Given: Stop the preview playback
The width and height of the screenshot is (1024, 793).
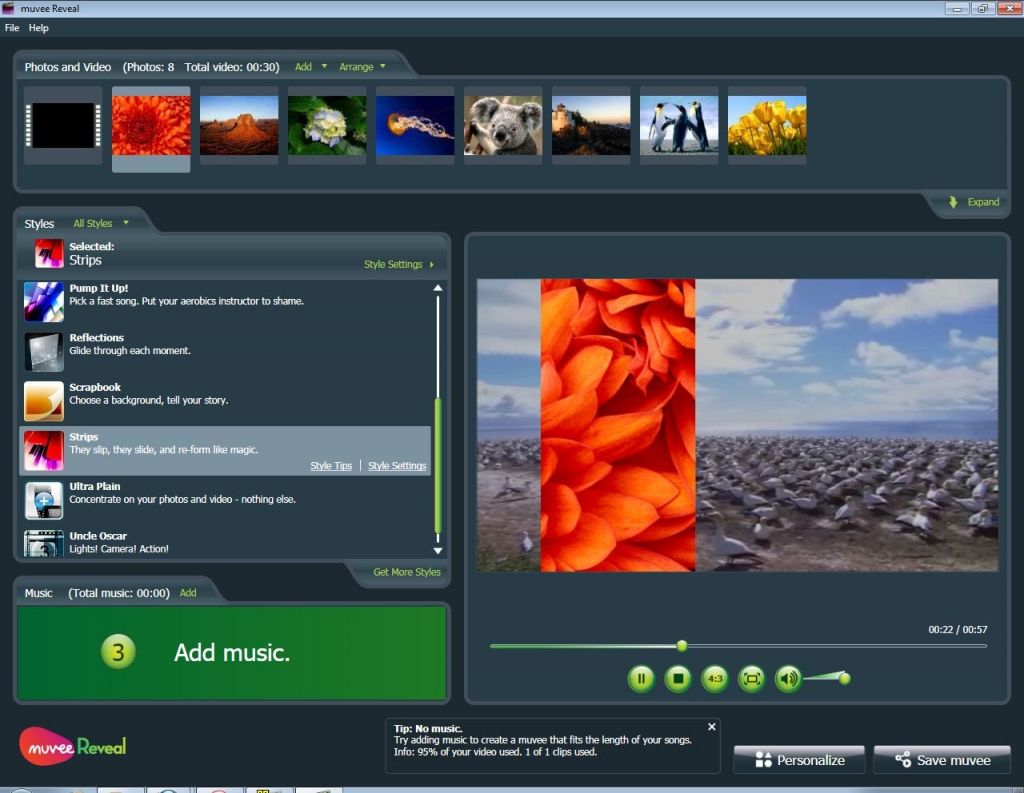Looking at the screenshot, I should point(678,678).
